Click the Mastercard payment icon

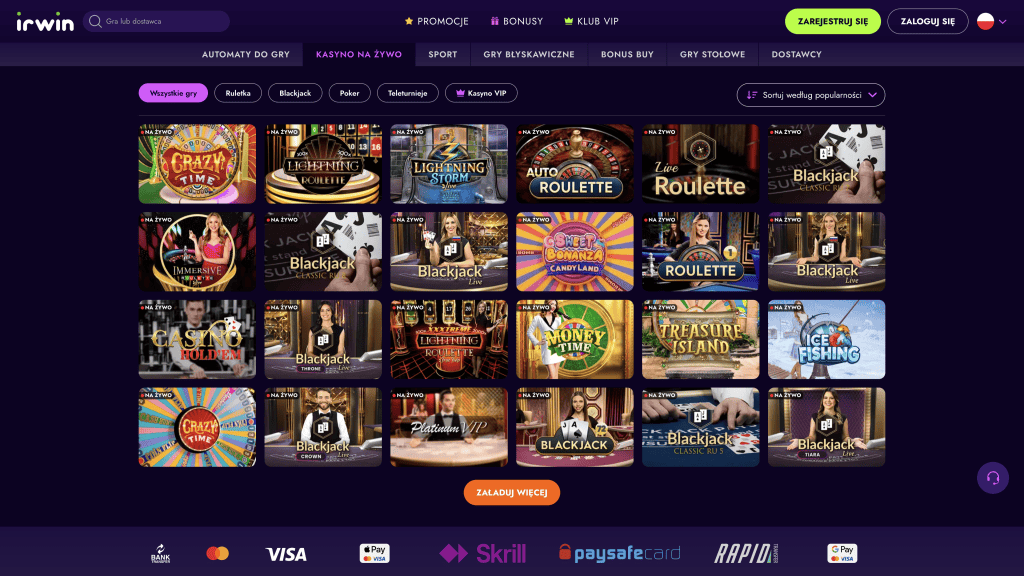217,554
